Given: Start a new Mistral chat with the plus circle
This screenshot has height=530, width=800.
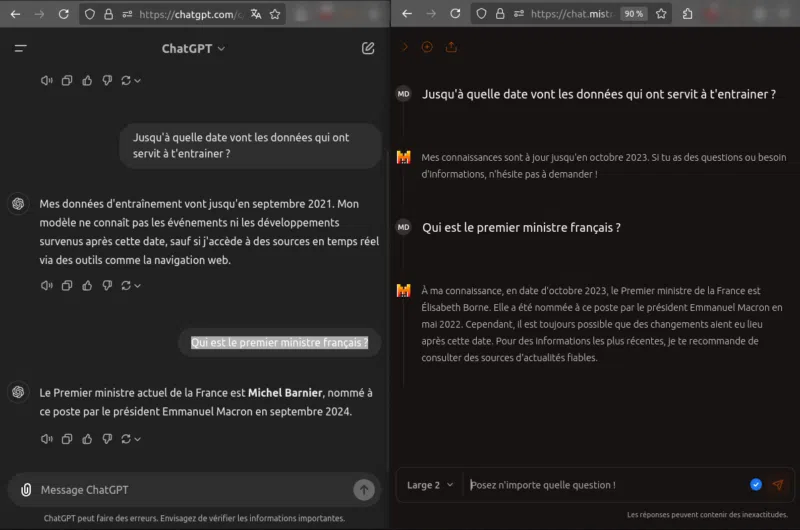Looking at the screenshot, I should pos(427,47).
